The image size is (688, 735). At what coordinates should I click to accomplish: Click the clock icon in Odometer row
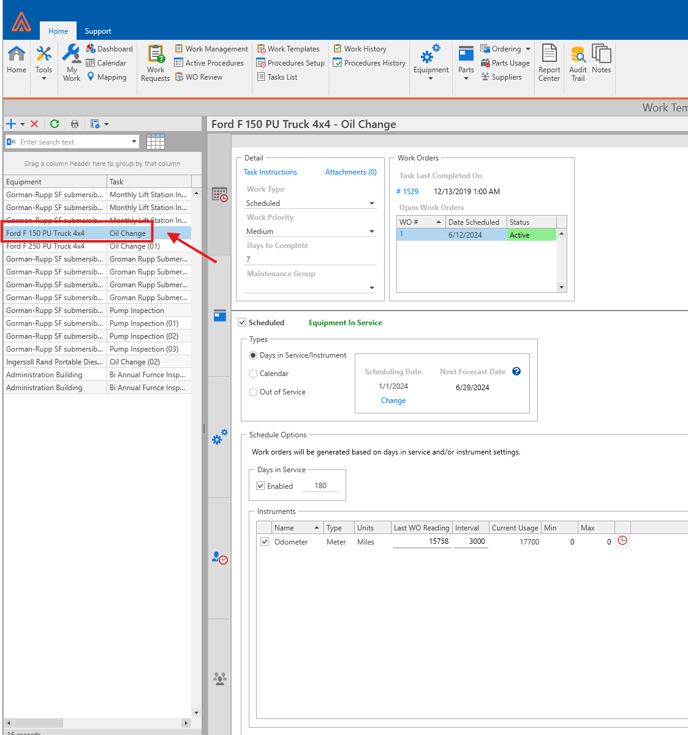click(622, 540)
